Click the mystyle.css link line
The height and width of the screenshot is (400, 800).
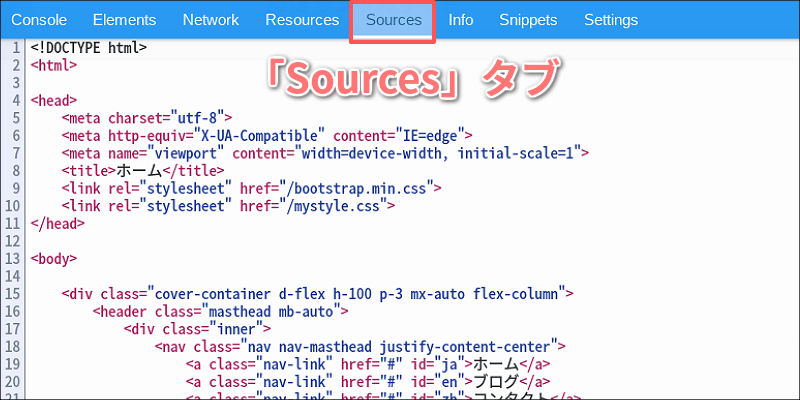tap(229, 206)
